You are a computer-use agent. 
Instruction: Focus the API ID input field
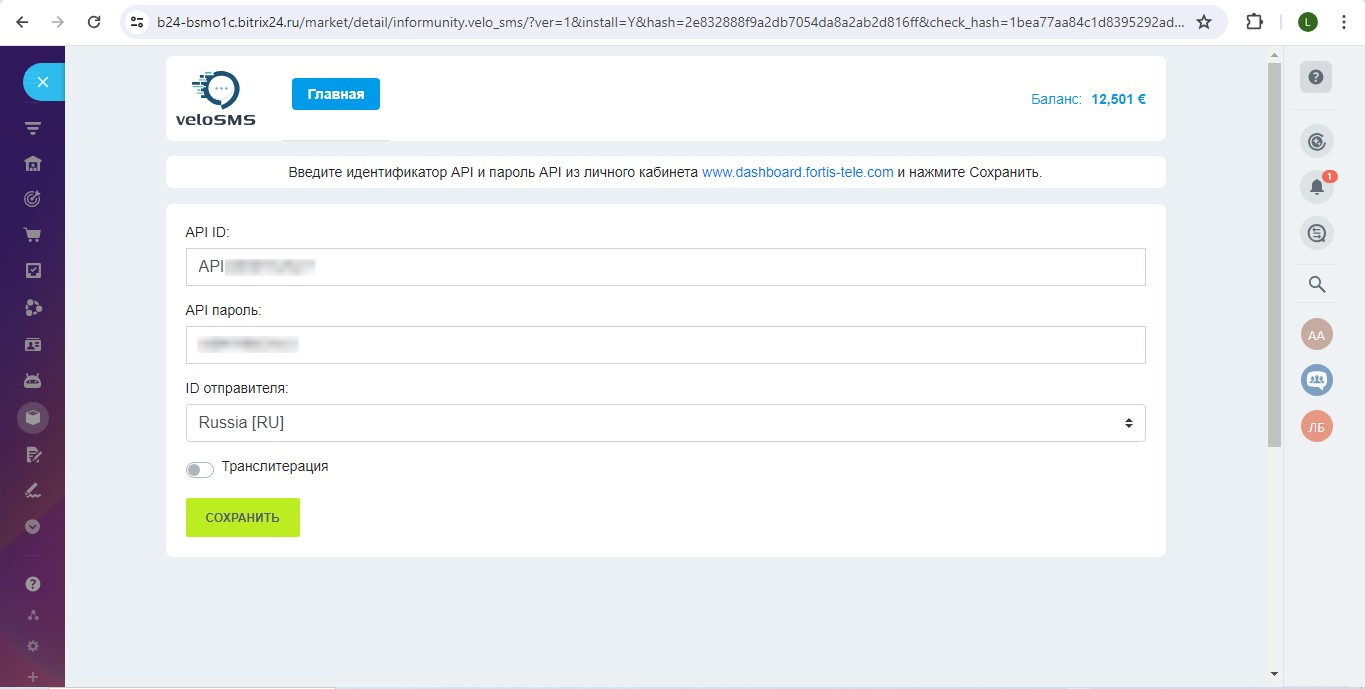666,267
